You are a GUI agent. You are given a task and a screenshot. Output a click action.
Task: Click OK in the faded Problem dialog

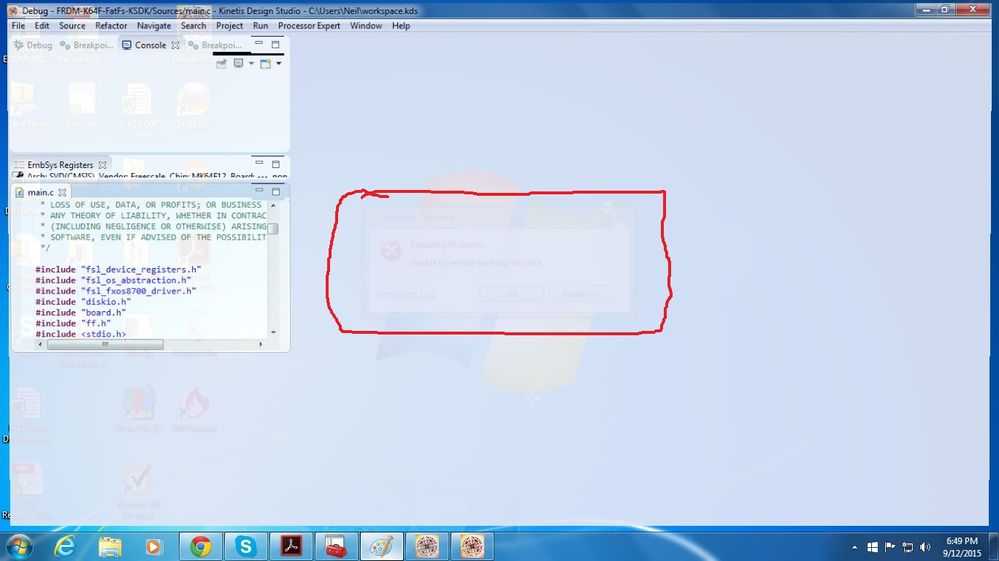[x=512, y=294]
